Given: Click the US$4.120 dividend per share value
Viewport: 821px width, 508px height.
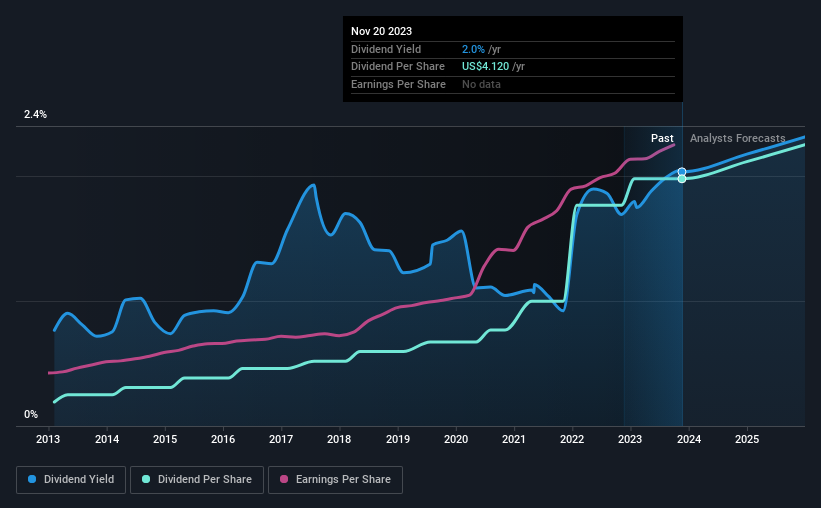Looking at the screenshot, I should pos(485,67).
